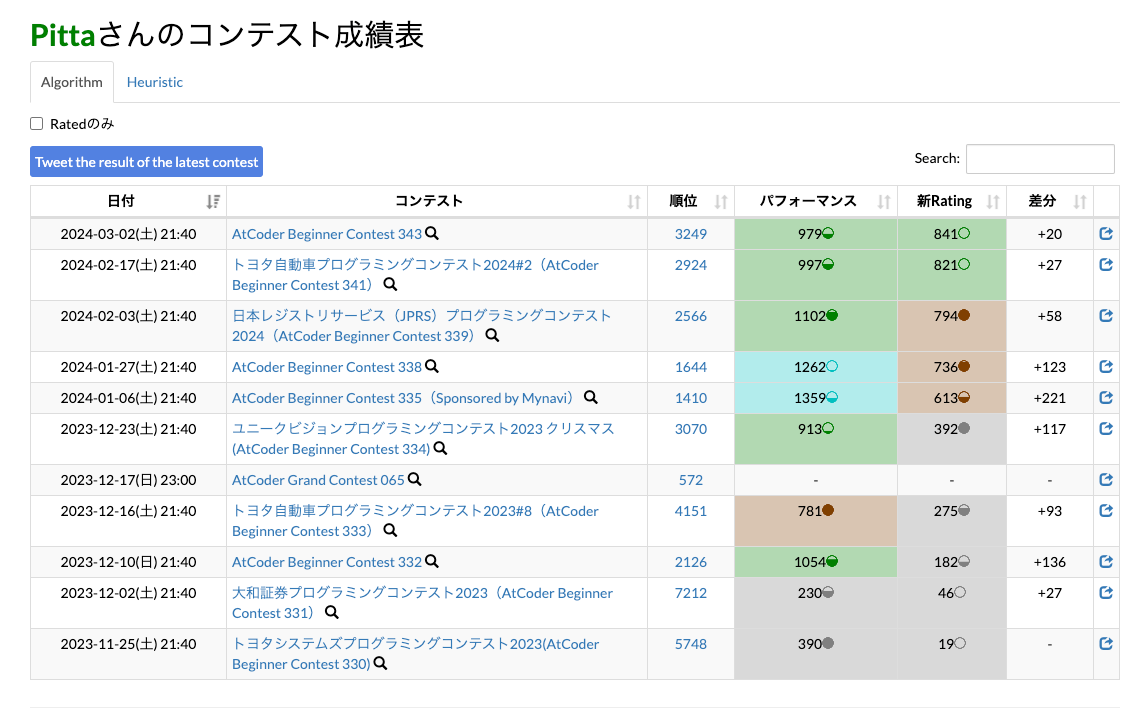Sort table by 順位 column

coord(691,201)
